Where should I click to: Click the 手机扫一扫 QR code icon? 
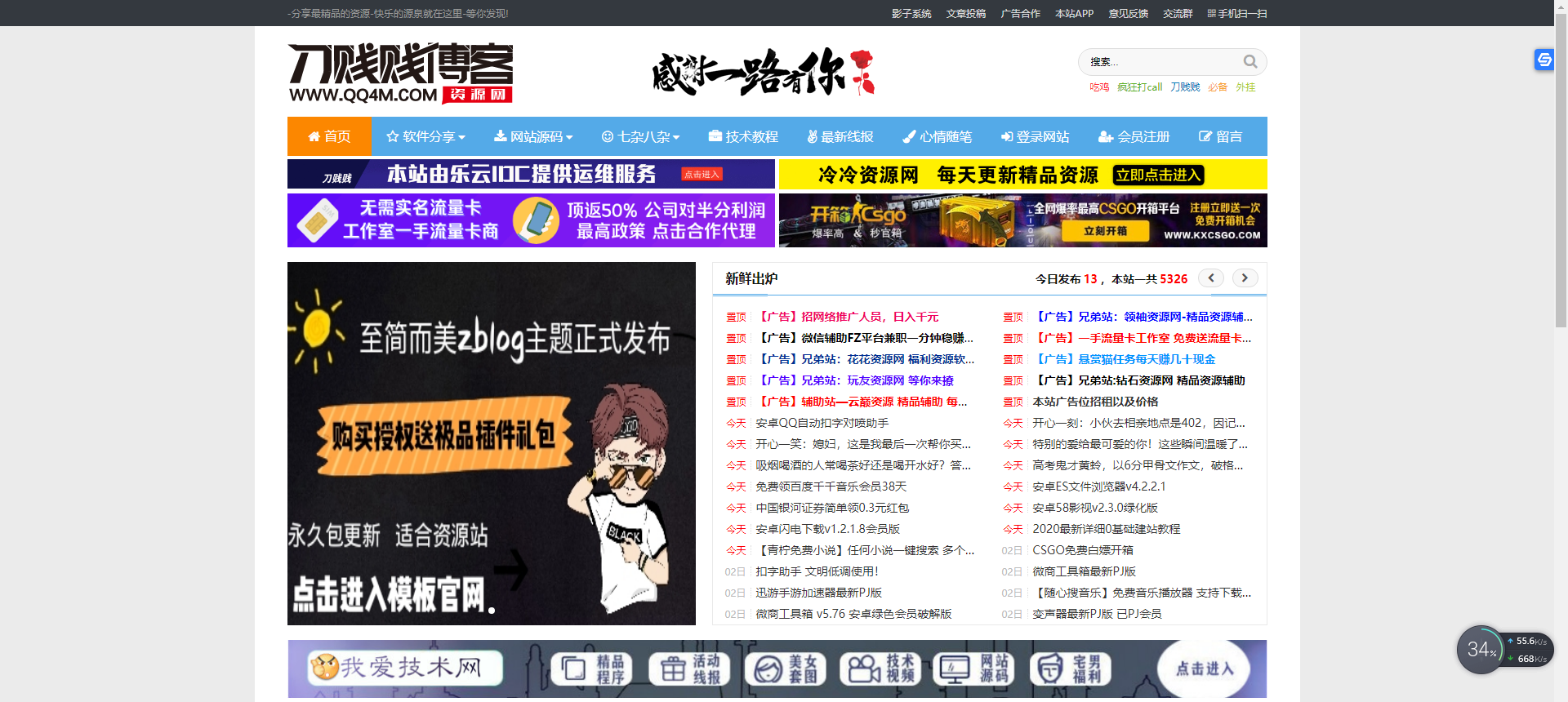click(1212, 14)
